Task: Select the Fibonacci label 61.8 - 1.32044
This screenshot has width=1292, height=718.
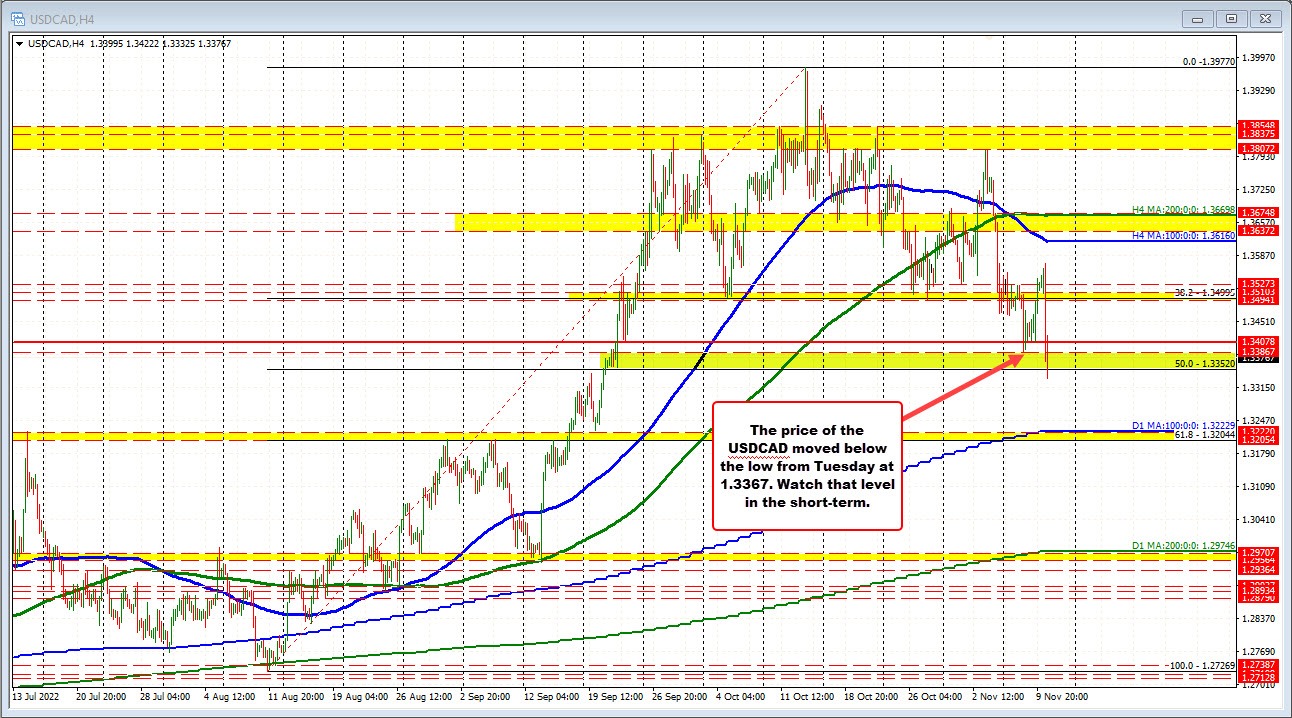Action: coord(1205,437)
